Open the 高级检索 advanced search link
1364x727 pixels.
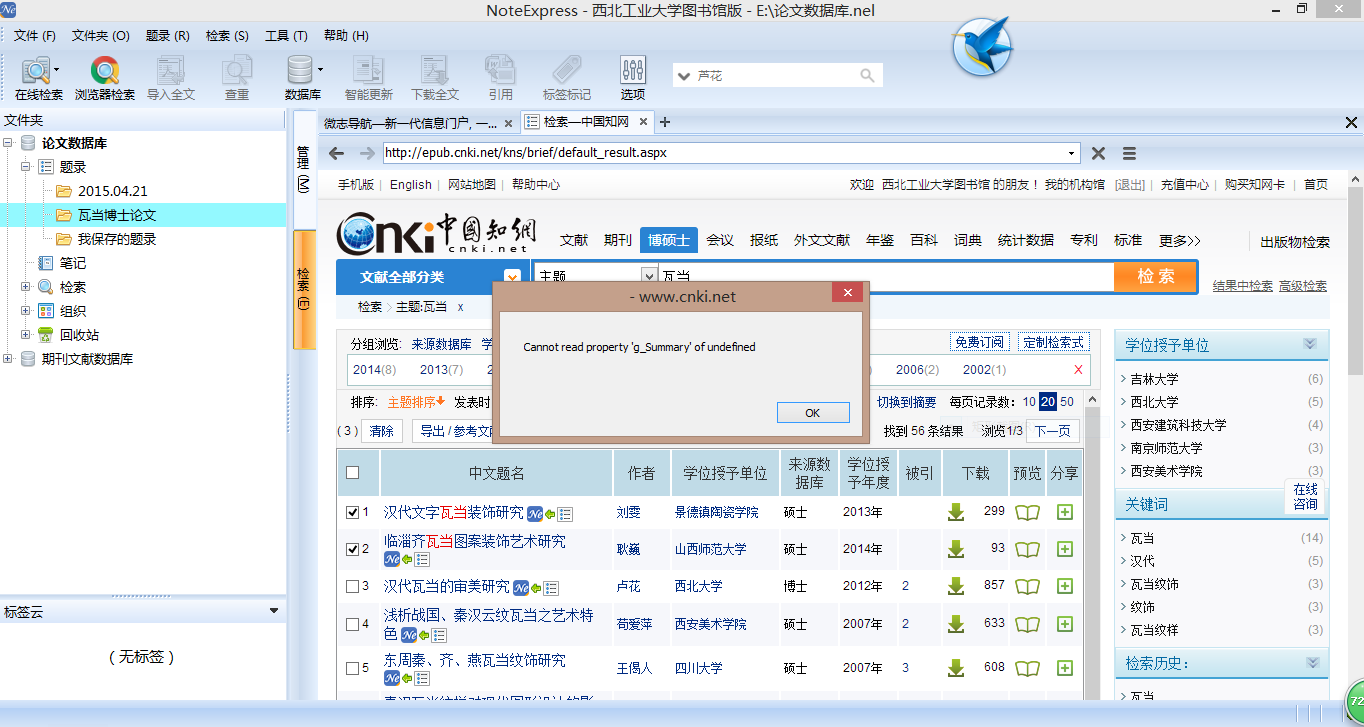click(x=1302, y=286)
